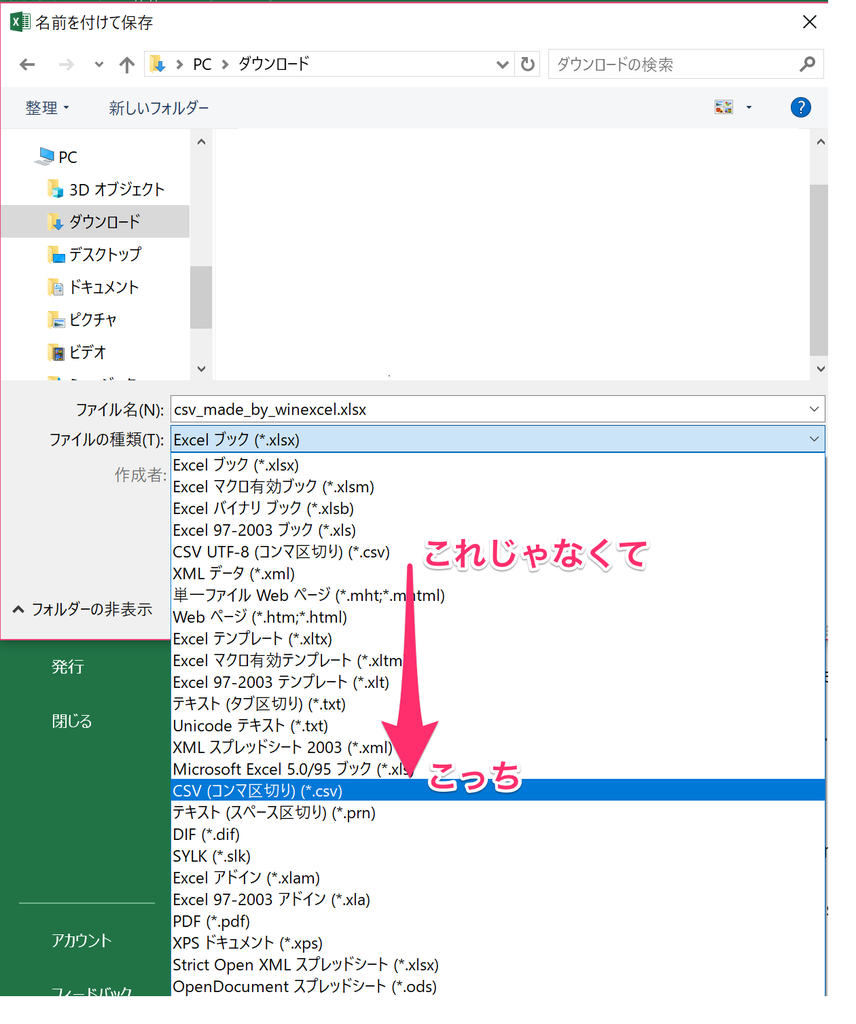
Task: Choose XPS ドキュメント (*.xps)
Action: [x=498, y=942]
